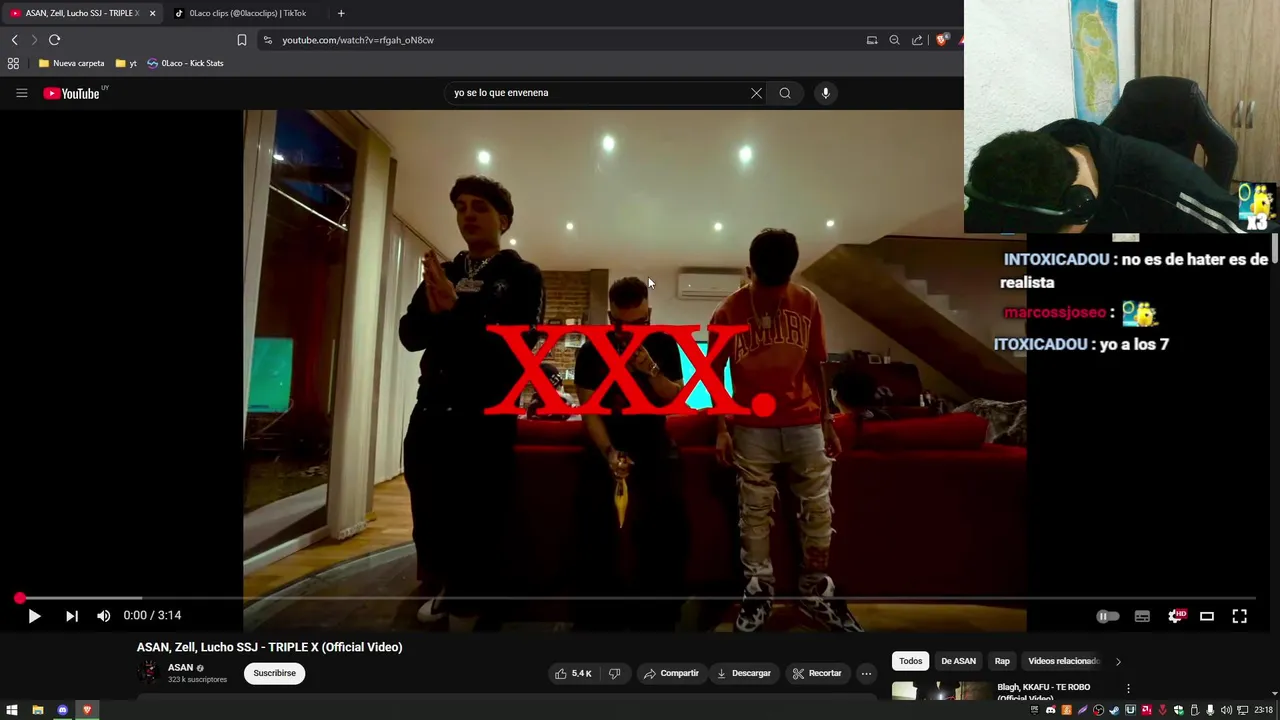Viewport: 1280px width, 720px height.
Task: Like the video showing 5.4 K
Action: [x=573, y=674]
